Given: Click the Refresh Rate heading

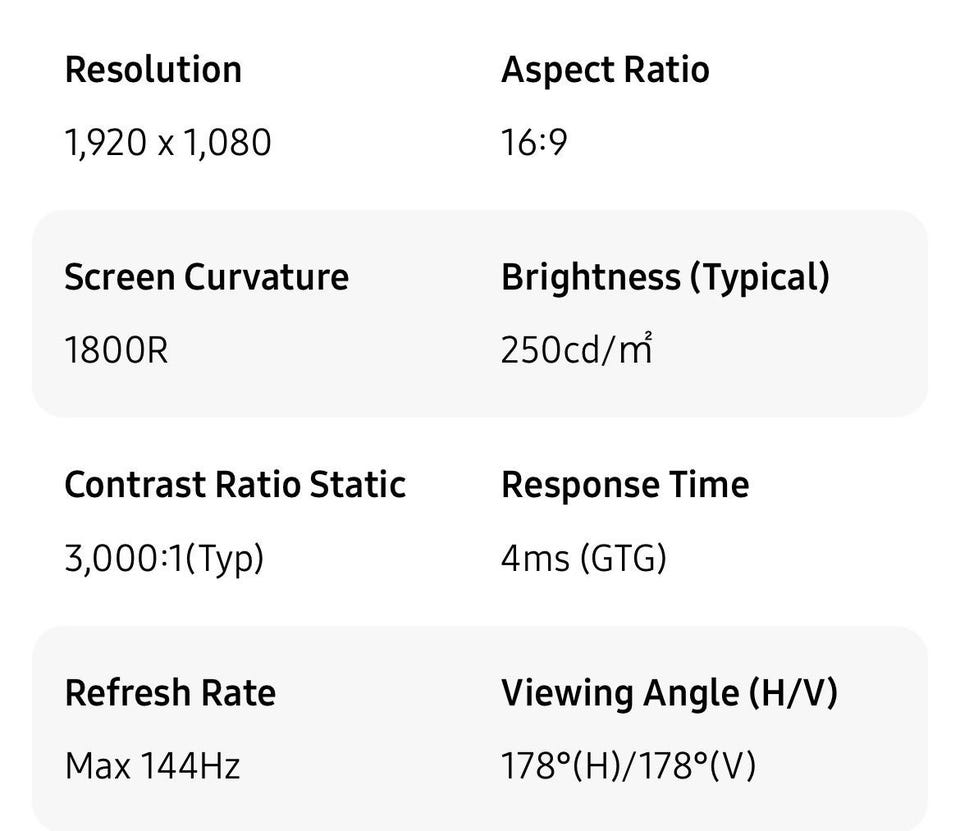Looking at the screenshot, I should (170, 693).
